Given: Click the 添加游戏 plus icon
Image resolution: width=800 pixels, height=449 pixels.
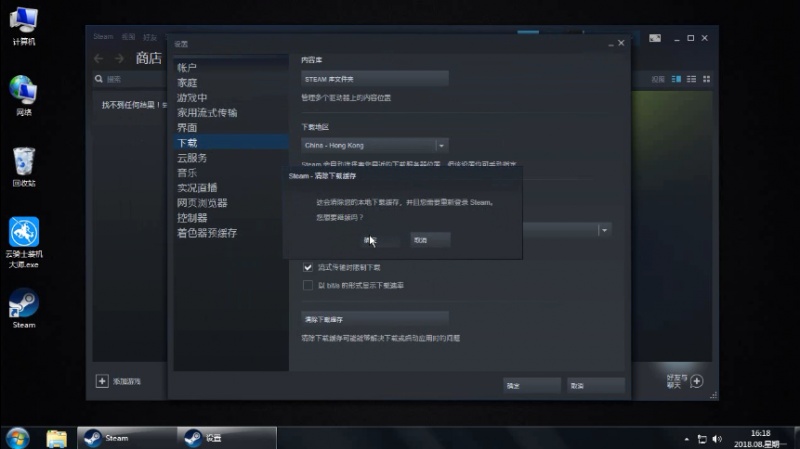Looking at the screenshot, I should click(x=102, y=381).
